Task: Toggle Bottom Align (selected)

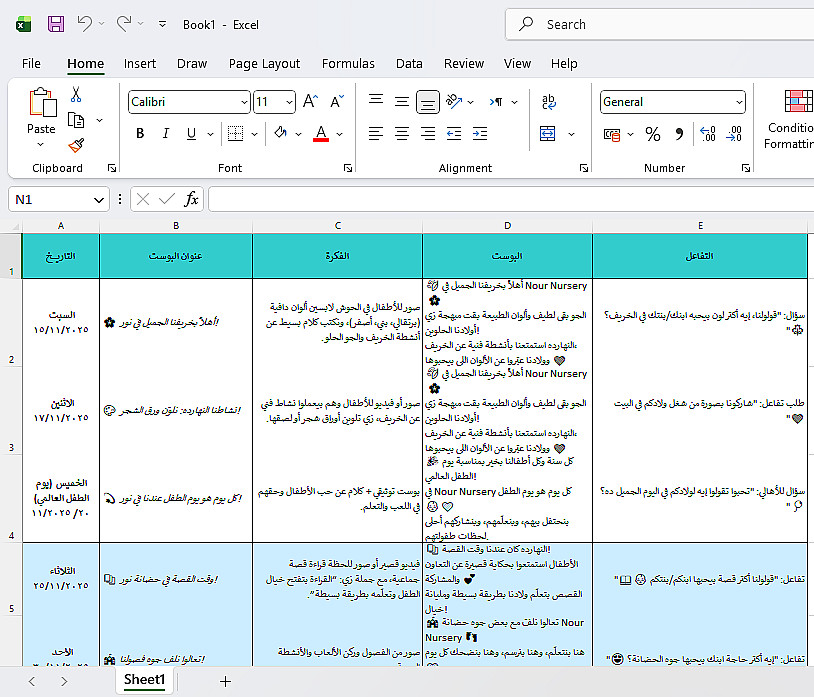Action: point(428,102)
